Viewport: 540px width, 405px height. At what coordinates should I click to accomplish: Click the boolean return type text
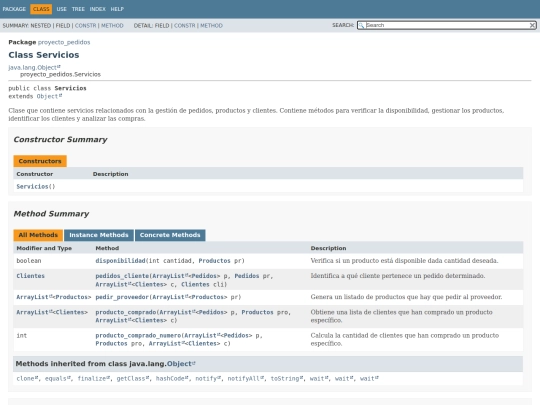[29, 261]
